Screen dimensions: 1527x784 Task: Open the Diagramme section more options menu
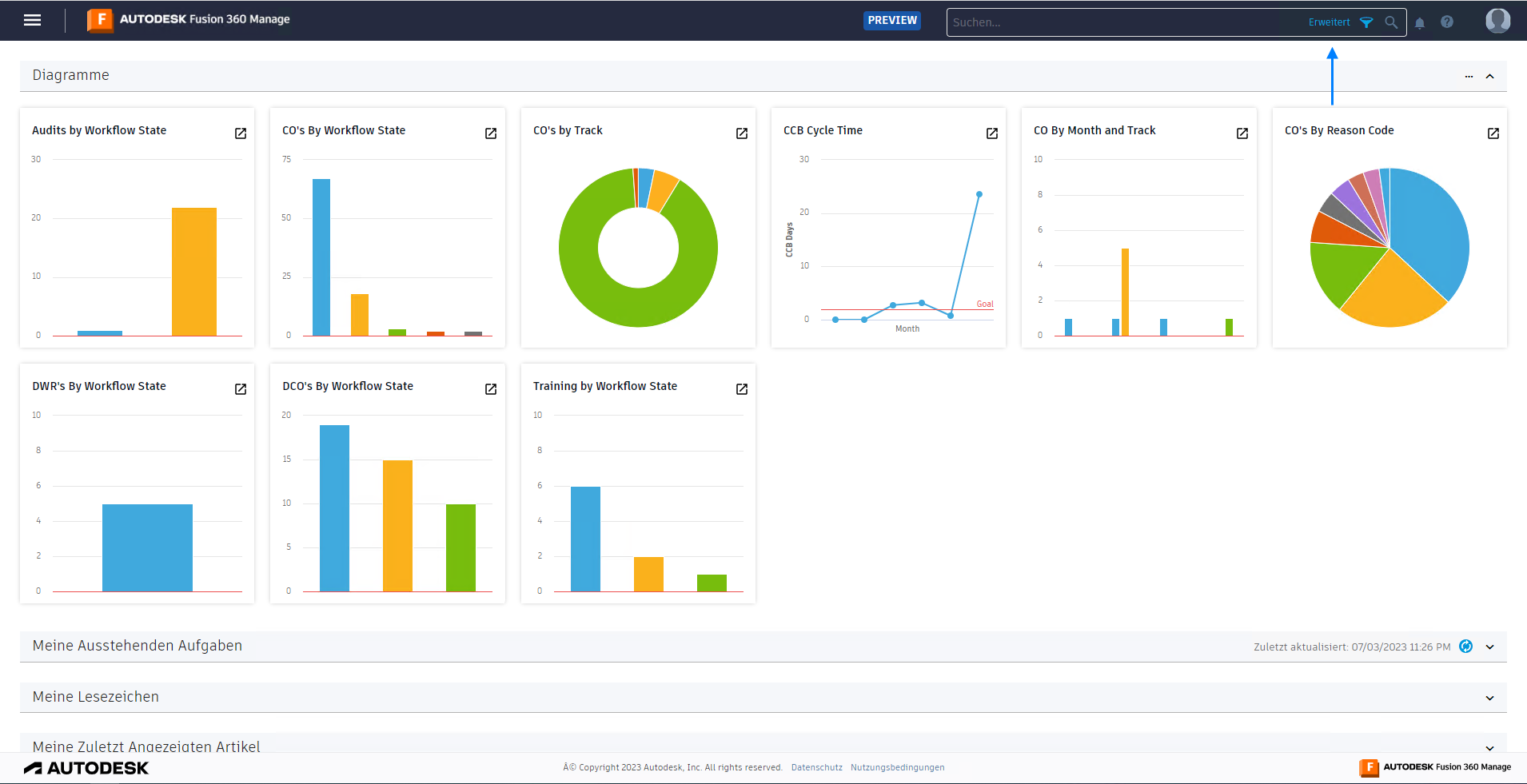click(1469, 77)
